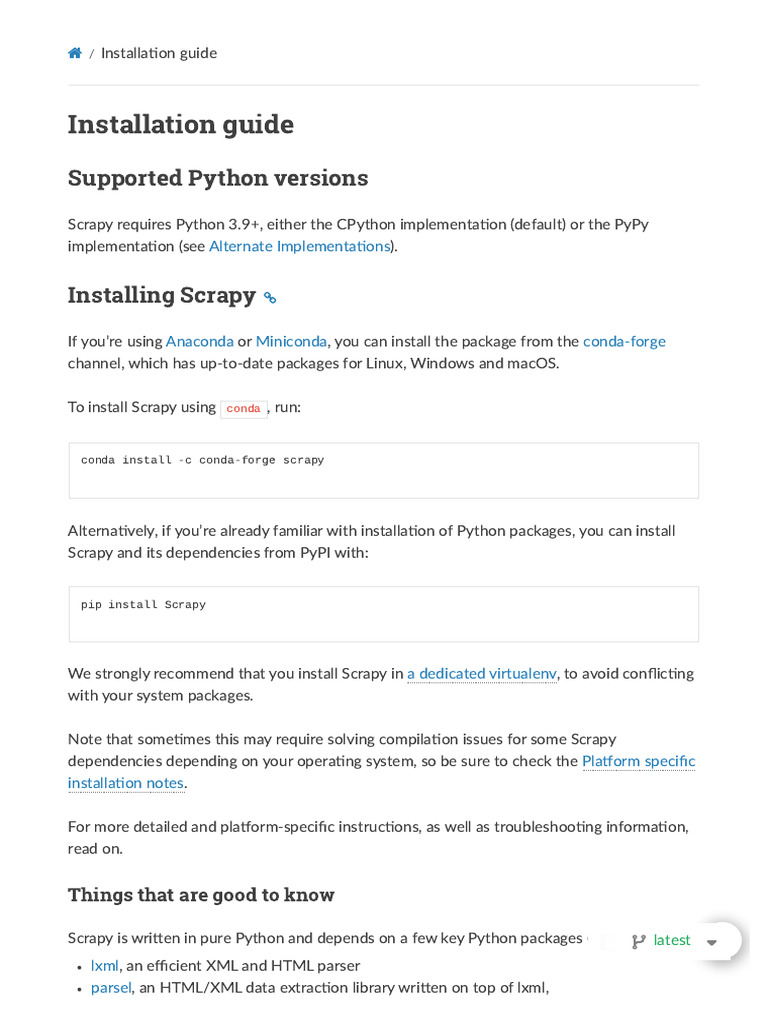Follow the Anaconda link

coord(200,341)
